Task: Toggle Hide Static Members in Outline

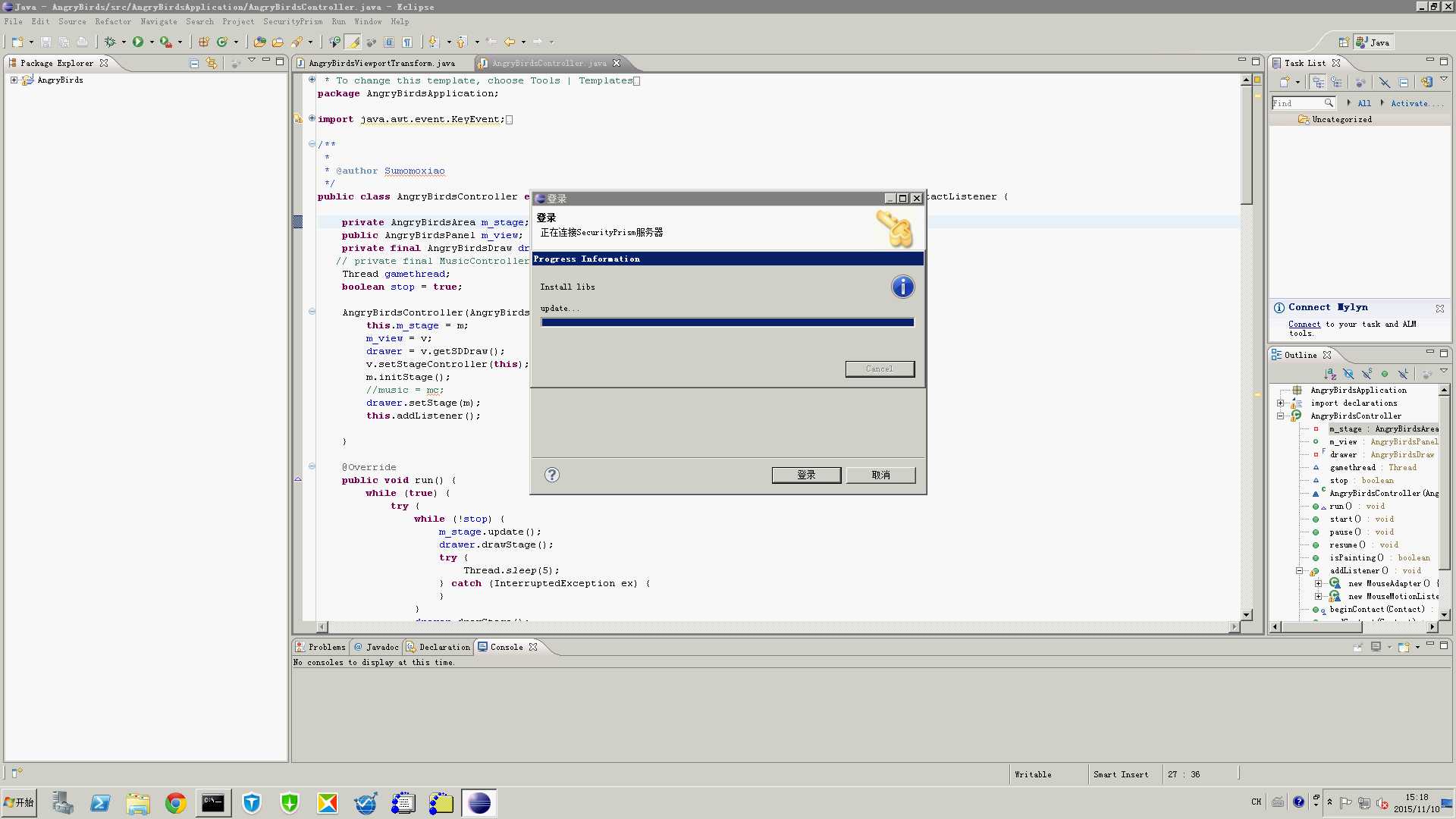Action: [x=1367, y=374]
